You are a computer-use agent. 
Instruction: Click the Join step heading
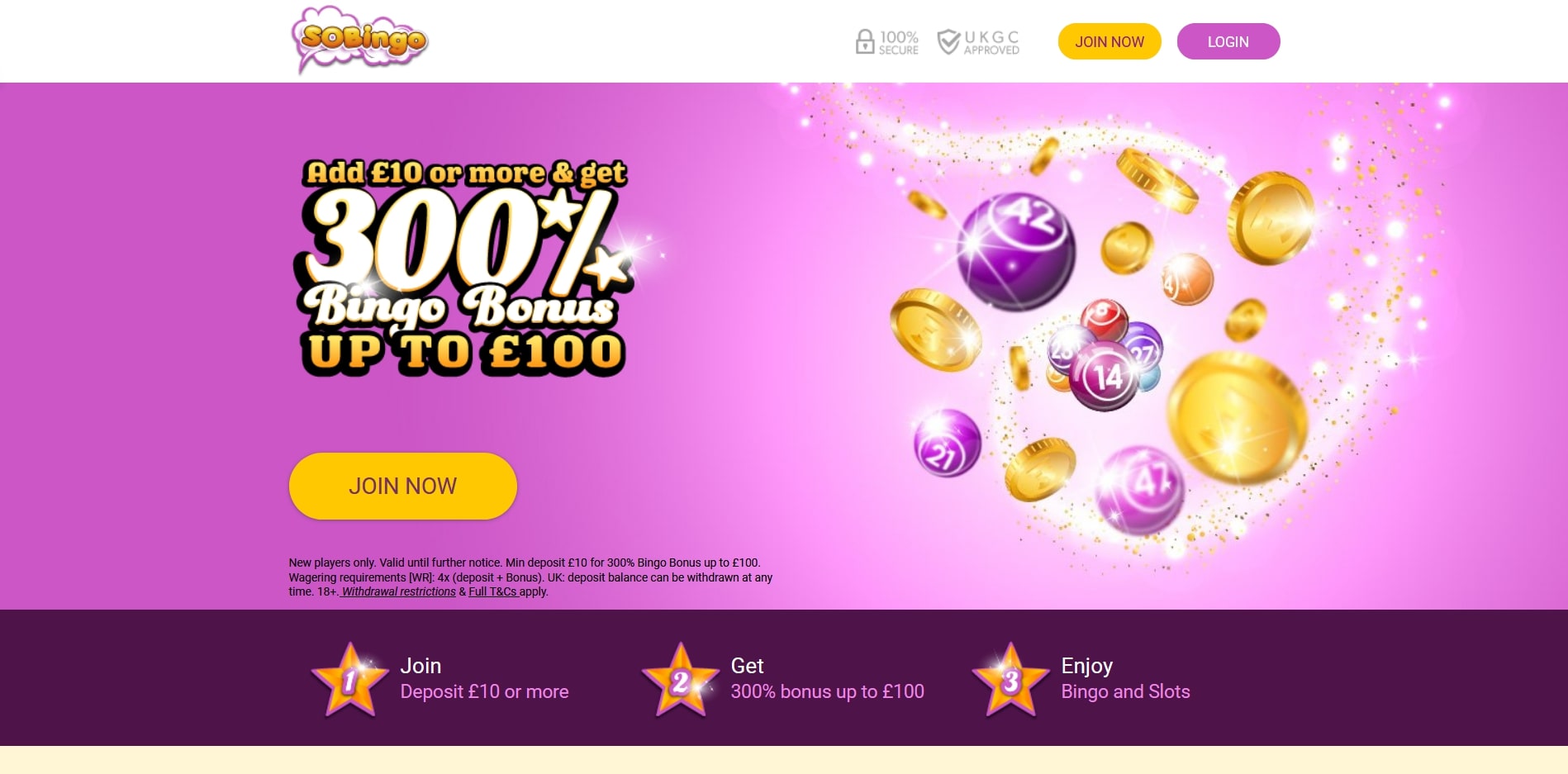coord(421,666)
